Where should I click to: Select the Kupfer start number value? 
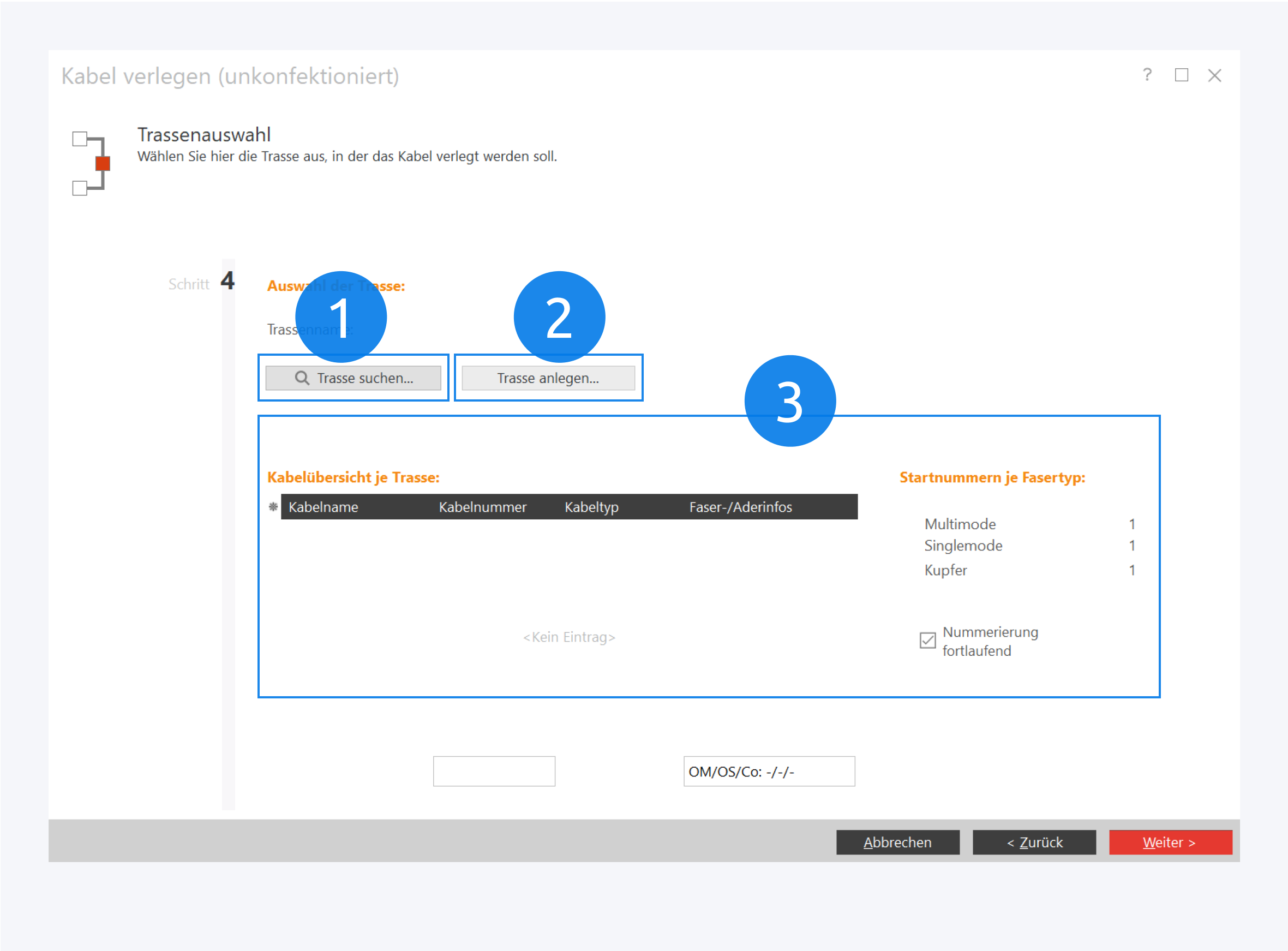click(x=1131, y=570)
